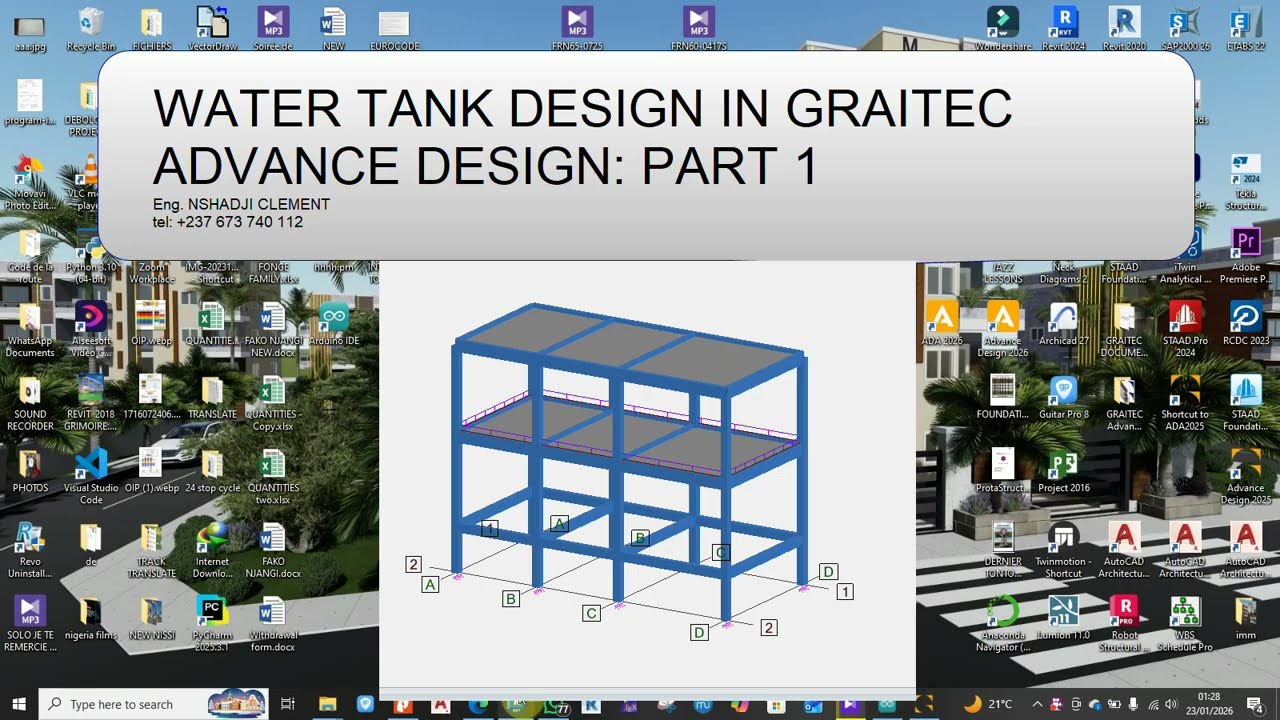Show hidden system tray icons
The height and width of the screenshot is (720, 1280).
coord(1037,704)
